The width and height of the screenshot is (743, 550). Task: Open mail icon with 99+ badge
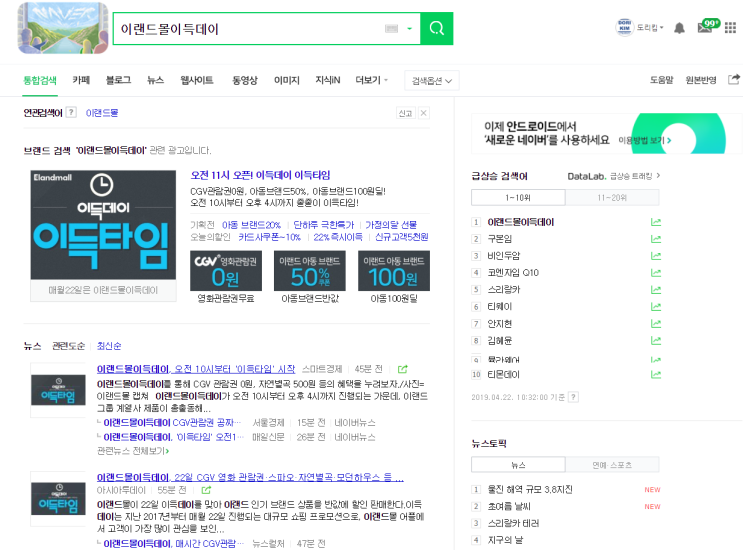click(x=708, y=27)
